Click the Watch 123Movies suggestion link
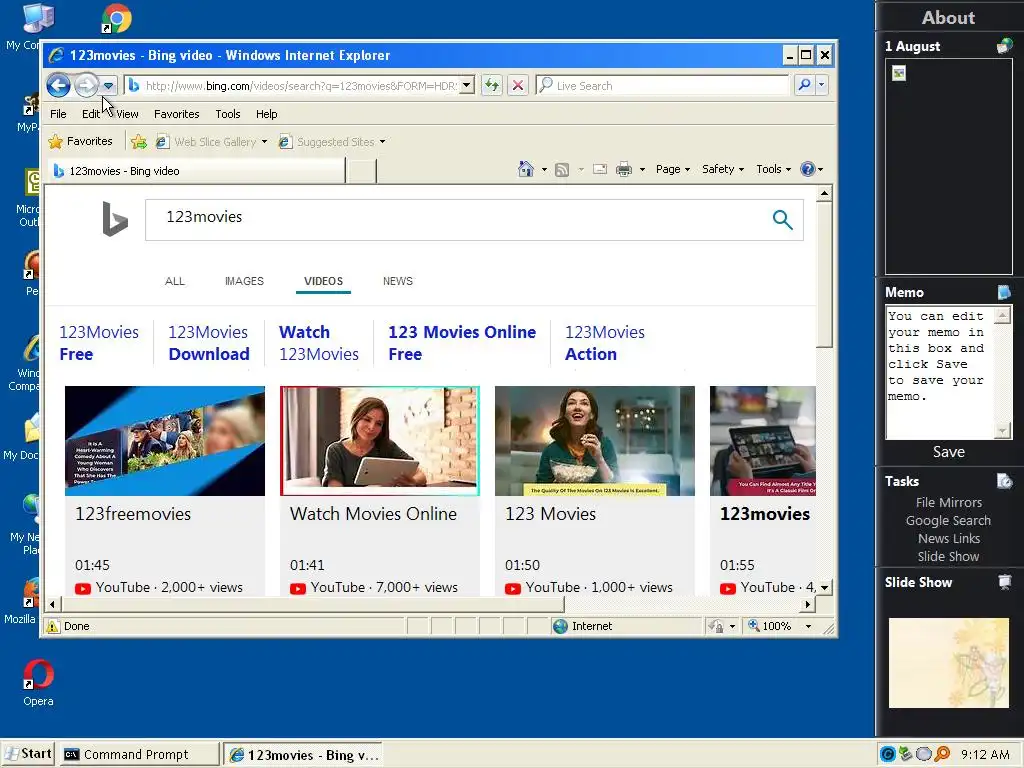1024x768 pixels. (319, 344)
